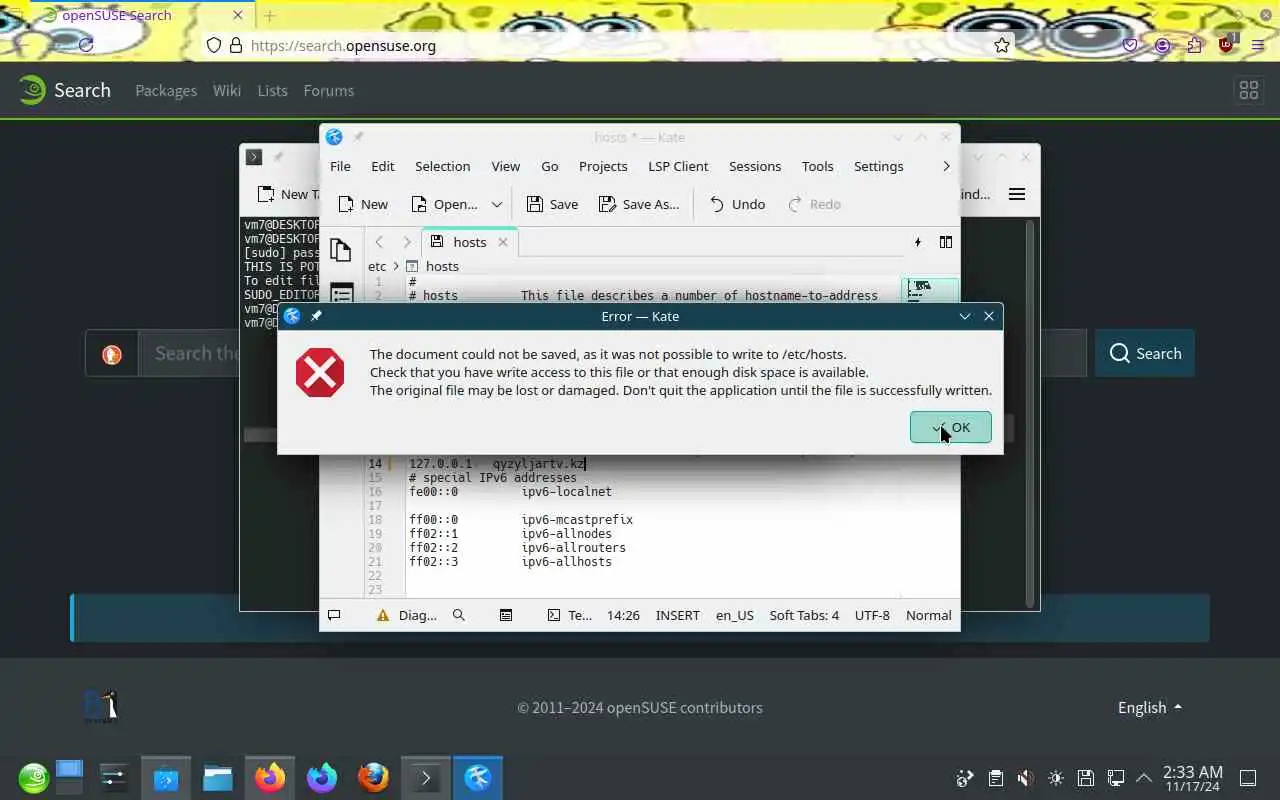This screenshot has width=1280, height=800.
Task: Open Forums link on openSUSE Search
Action: coord(329,90)
